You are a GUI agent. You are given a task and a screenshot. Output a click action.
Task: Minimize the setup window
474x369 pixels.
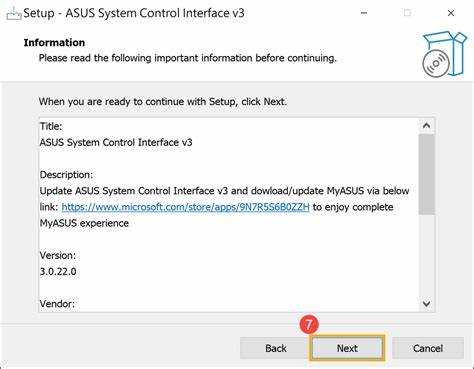point(364,13)
